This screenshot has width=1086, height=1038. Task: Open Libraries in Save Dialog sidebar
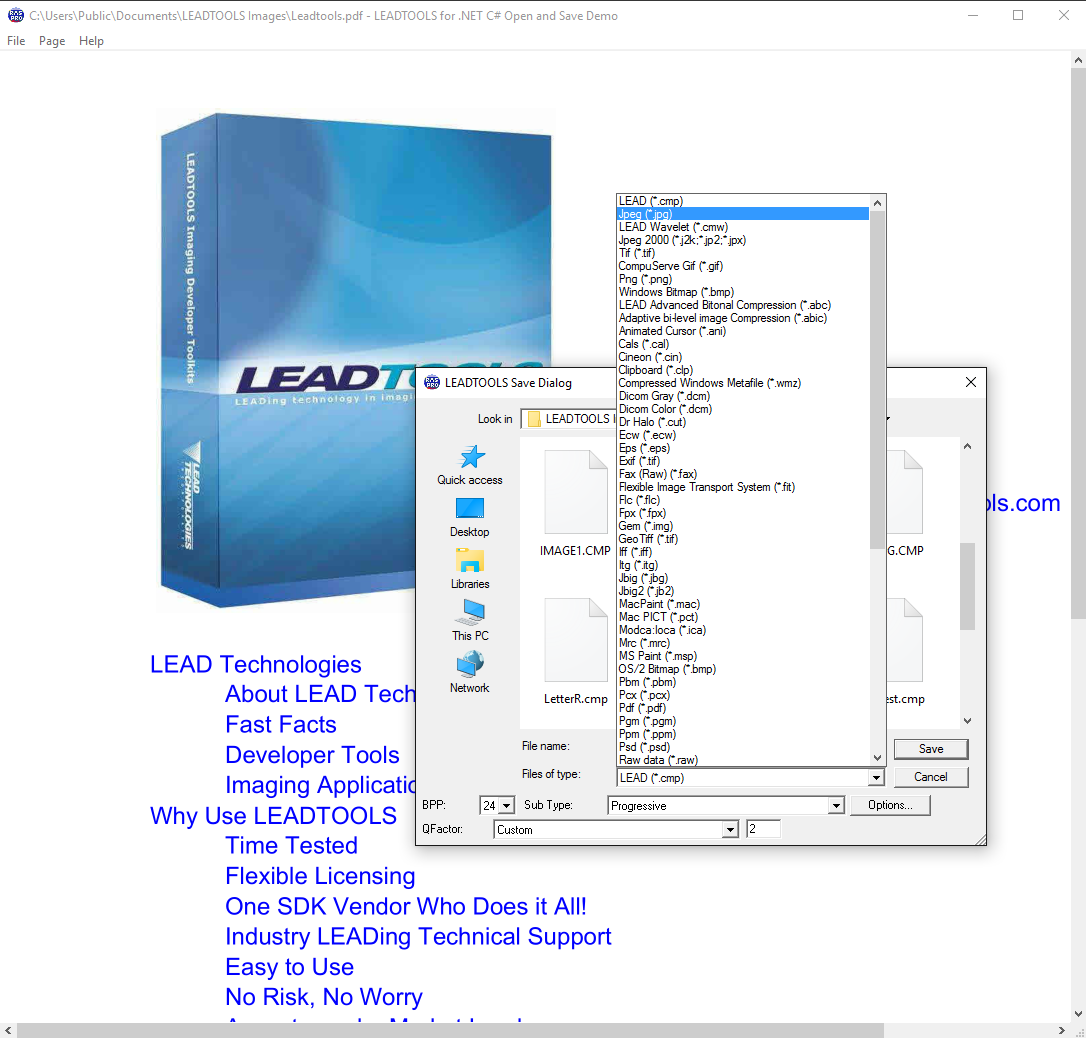tap(470, 569)
